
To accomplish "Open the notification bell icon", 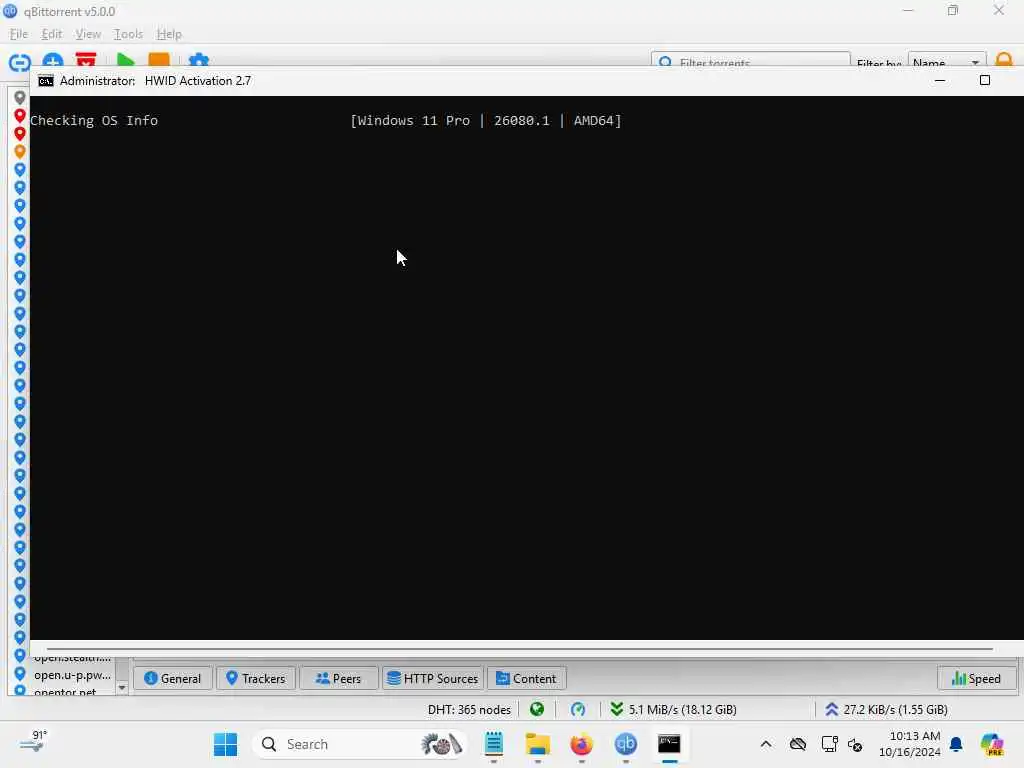I will pos(956,744).
